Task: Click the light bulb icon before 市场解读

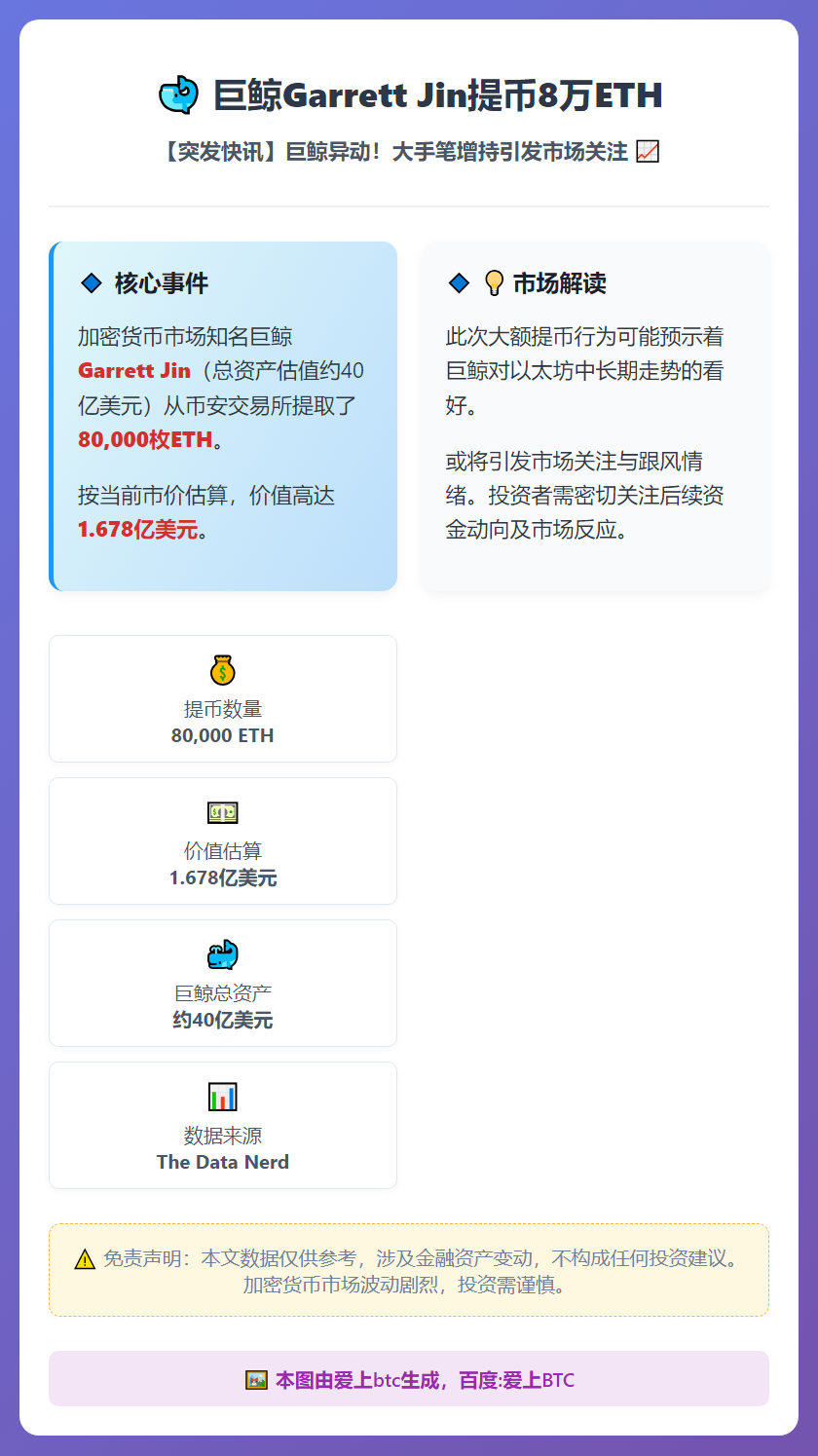Action: click(494, 283)
